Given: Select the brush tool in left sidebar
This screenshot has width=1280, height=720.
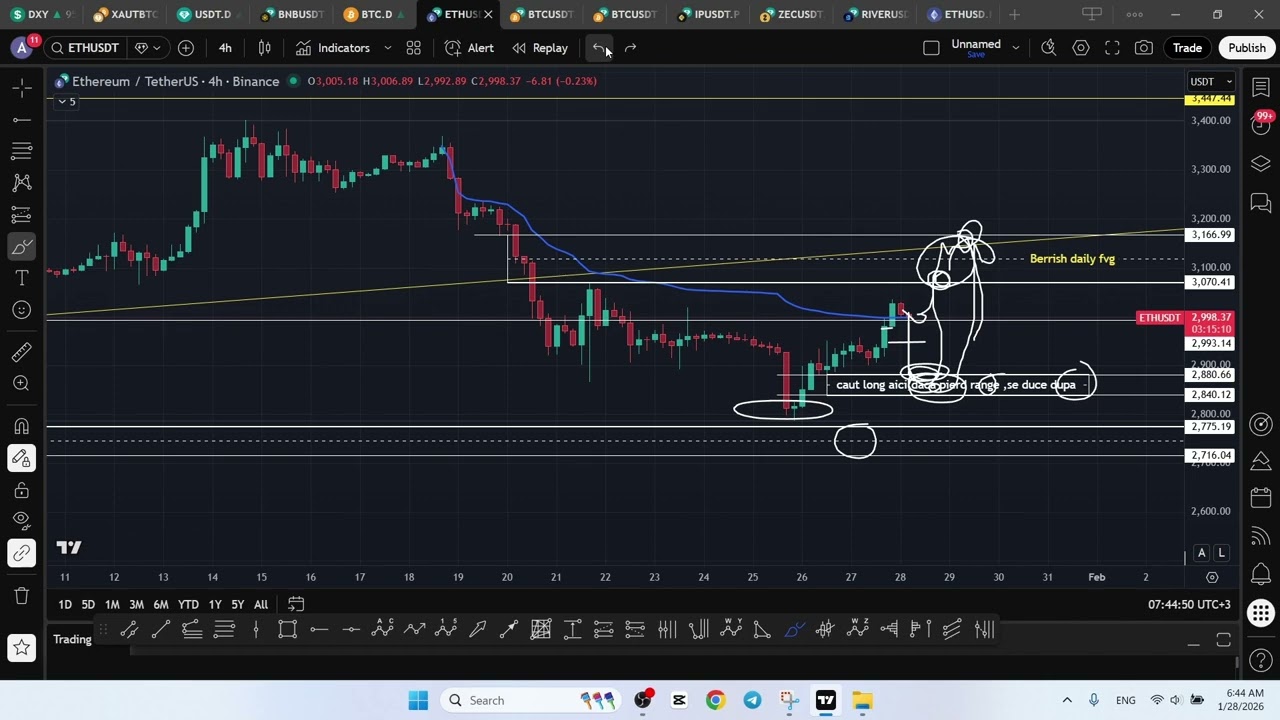Looking at the screenshot, I should (x=21, y=246).
